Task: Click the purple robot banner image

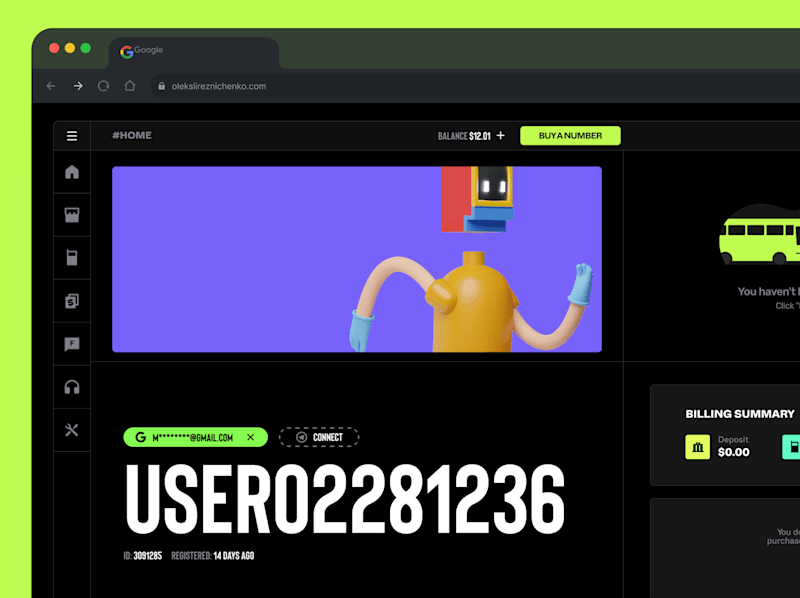Action: 357,259
